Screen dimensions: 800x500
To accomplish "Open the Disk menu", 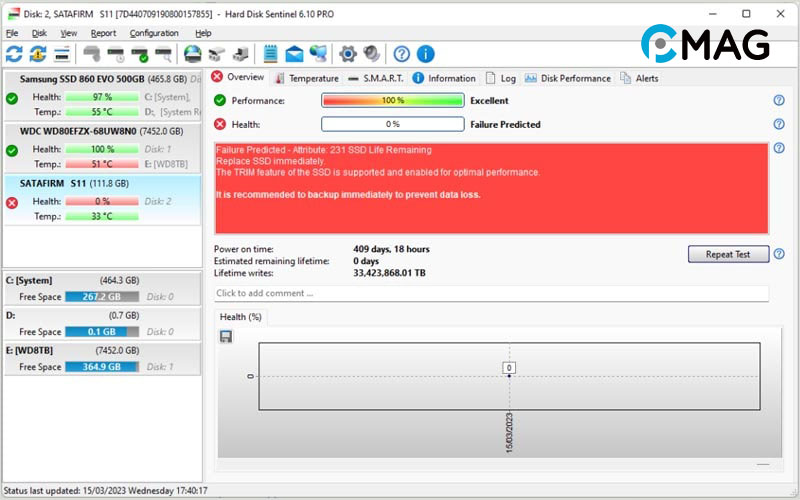I will pyautogui.click(x=39, y=33).
